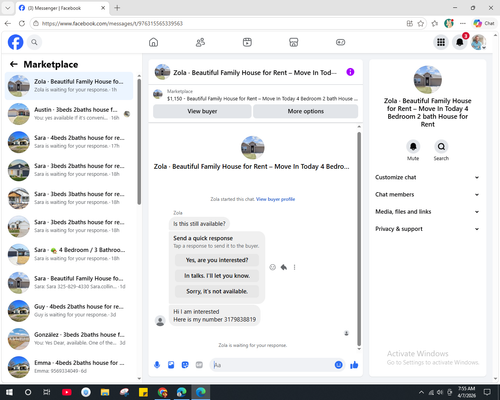The height and width of the screenshot is (400, 500).
Task: Send quick response 'Yes, are you interested?'
Action: (217, 260)
